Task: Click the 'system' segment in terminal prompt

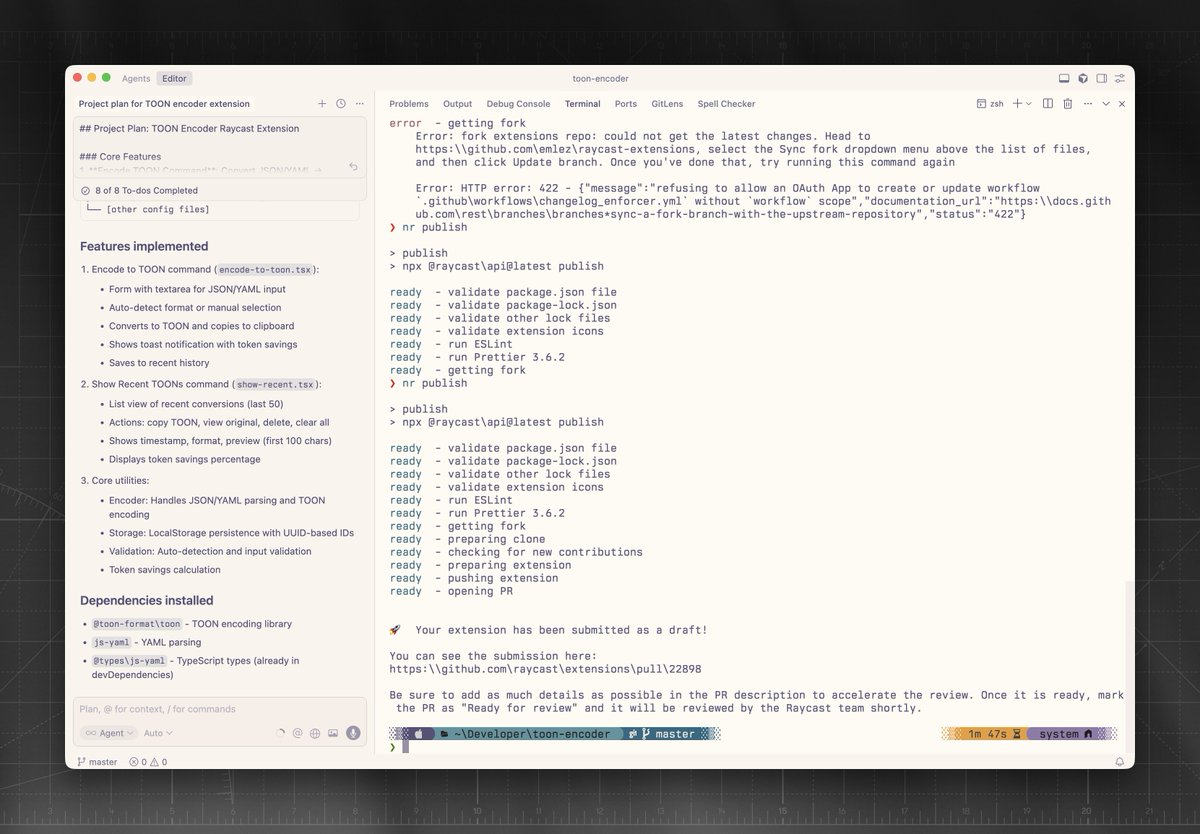Action: point(1064,734)
